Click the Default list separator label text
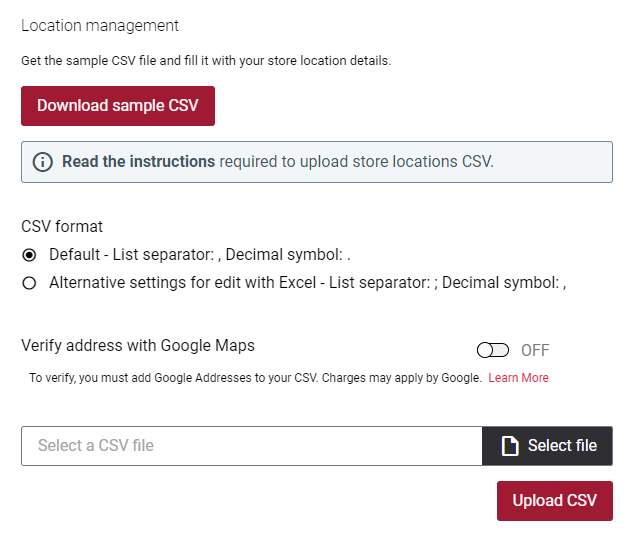This screenshot has height=538, width=633. point(200,255)
